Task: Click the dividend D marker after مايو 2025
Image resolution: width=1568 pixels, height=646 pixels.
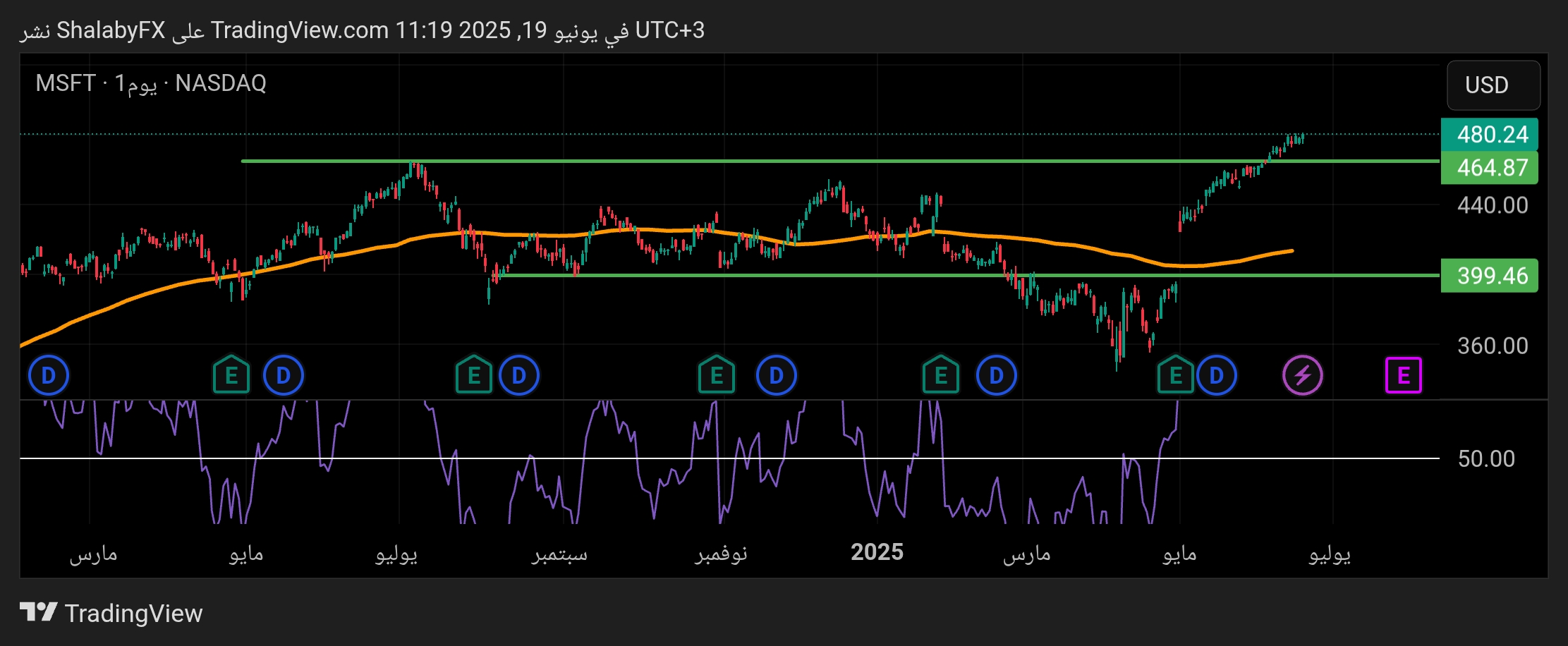Action: point(1217,375)
